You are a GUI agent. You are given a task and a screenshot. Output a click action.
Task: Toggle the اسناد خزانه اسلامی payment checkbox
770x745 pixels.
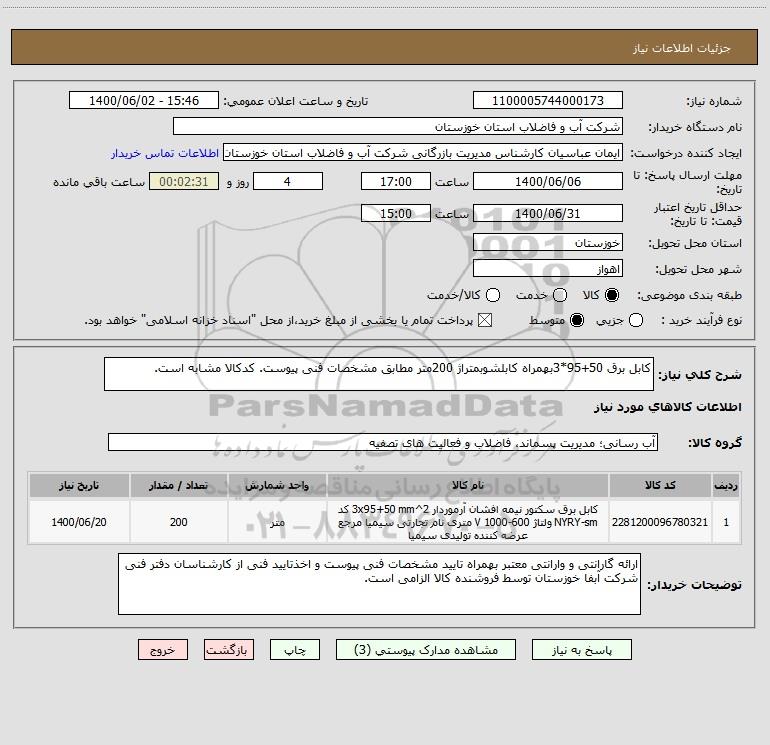point(485,321)
